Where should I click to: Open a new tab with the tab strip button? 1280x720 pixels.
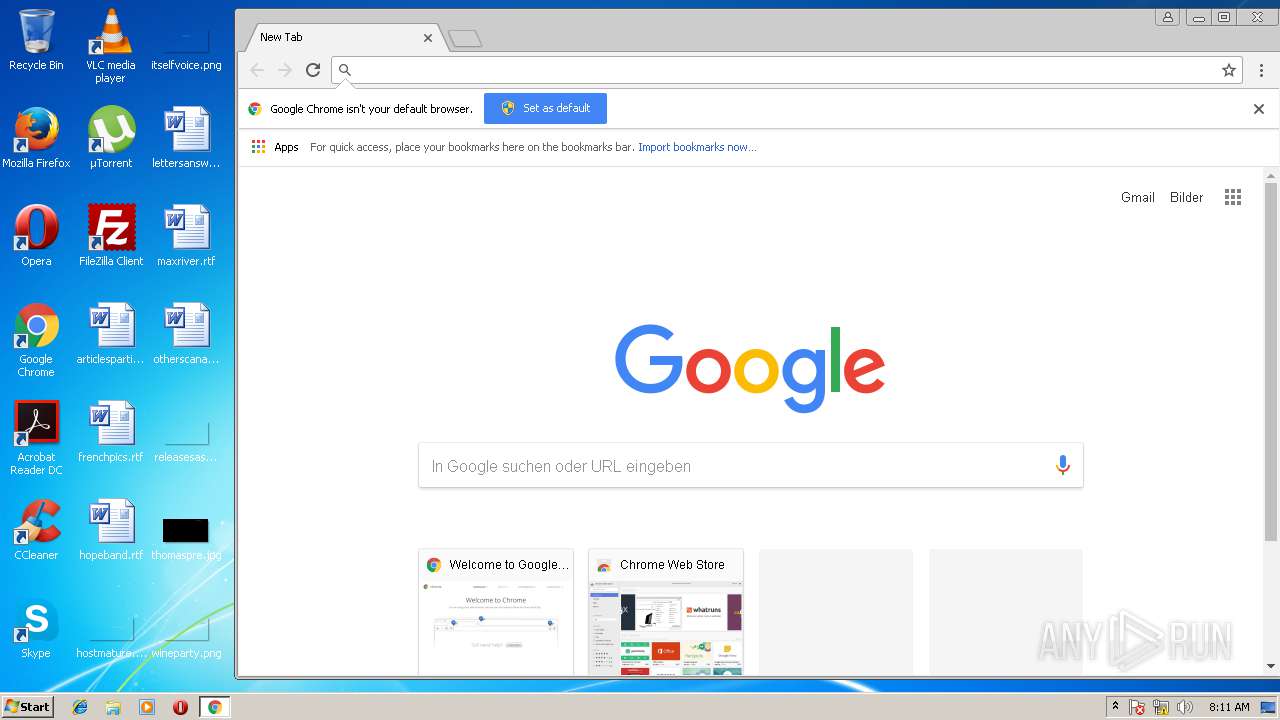click(465, 39)
